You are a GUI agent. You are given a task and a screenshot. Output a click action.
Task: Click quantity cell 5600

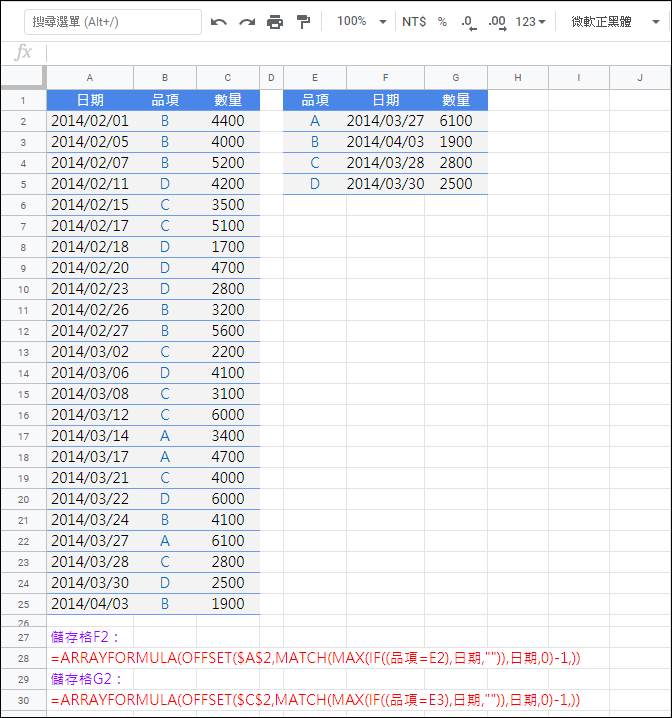[228, 331]
